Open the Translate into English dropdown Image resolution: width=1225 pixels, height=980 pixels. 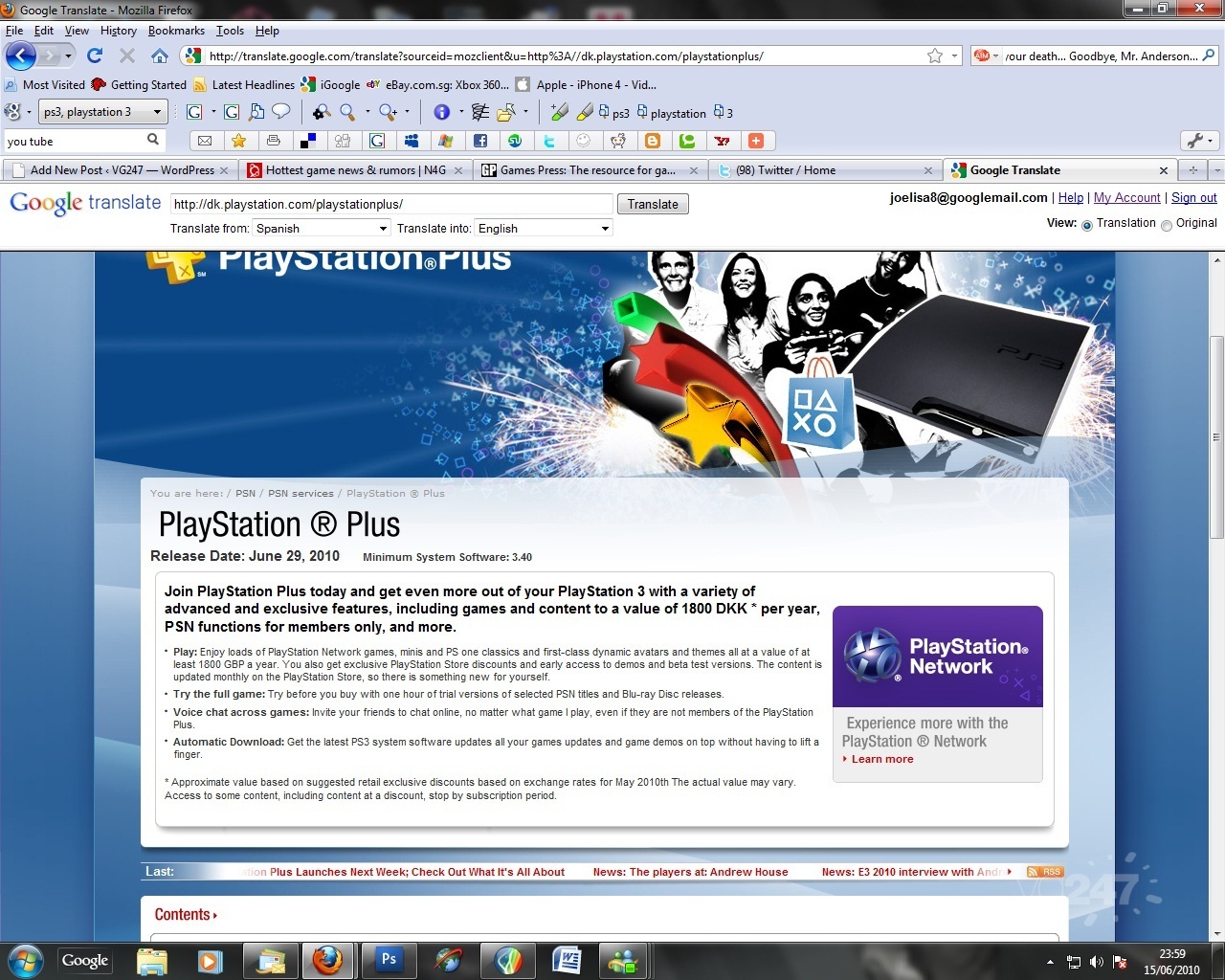coord(544,228)
